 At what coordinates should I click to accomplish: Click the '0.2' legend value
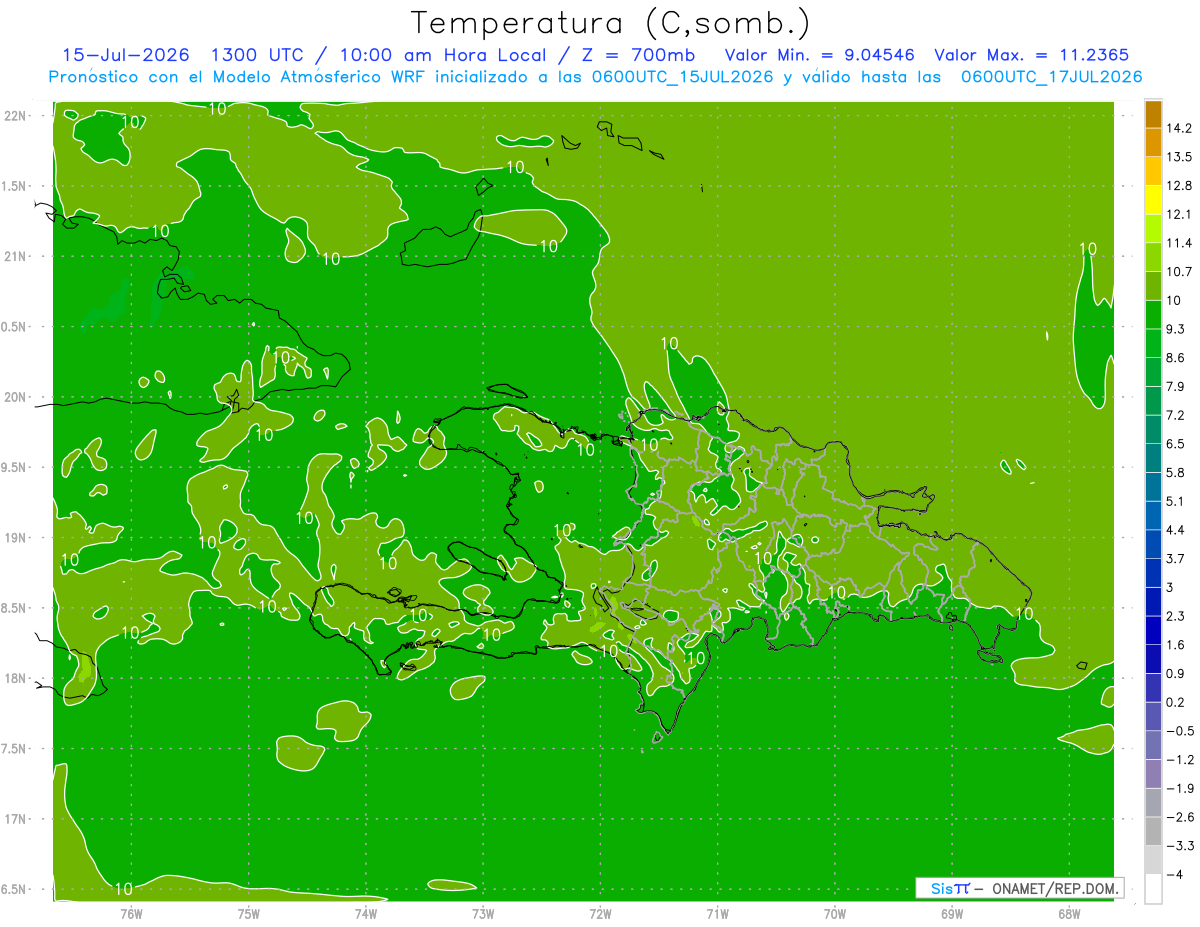[x=1176, y=702]
